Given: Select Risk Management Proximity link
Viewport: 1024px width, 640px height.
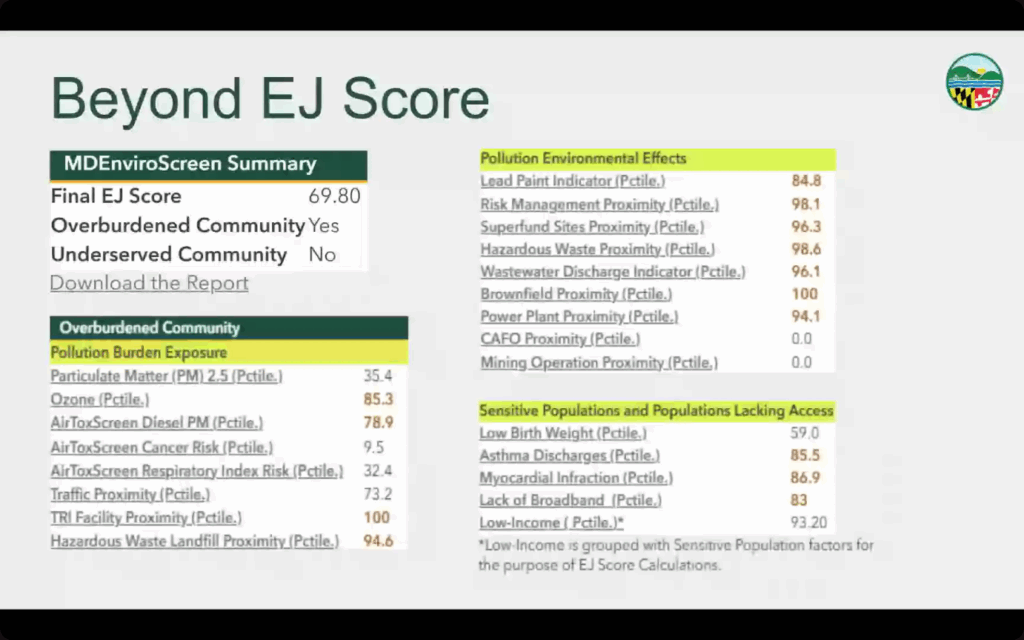Looking at the screenshot, I should coord(599,204).
